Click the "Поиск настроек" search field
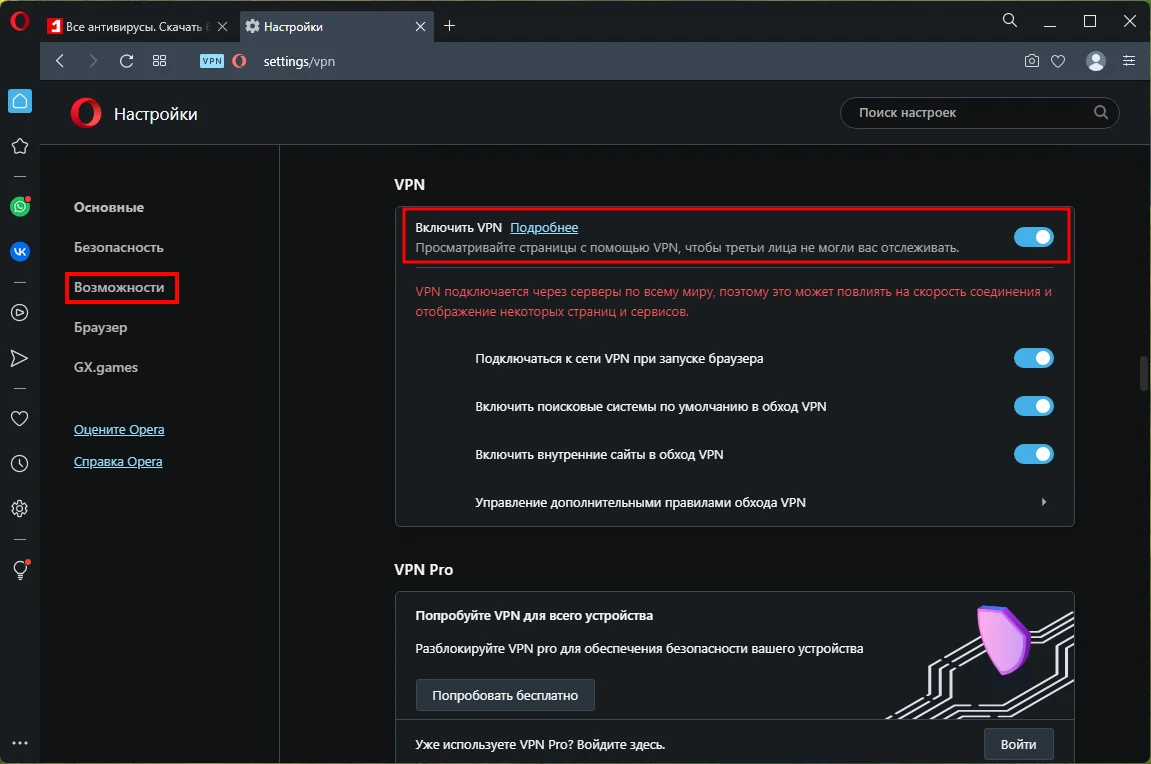The image size is (1151, 764). pyautogui.click(x=970, y=113)
